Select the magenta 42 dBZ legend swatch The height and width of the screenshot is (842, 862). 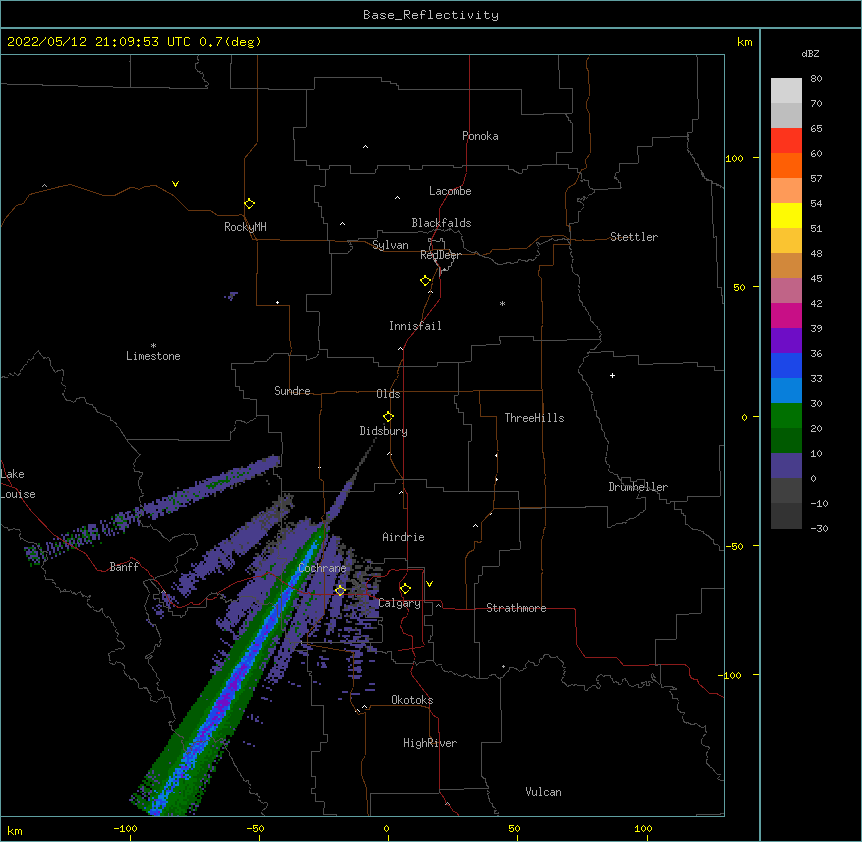(786, 315)
